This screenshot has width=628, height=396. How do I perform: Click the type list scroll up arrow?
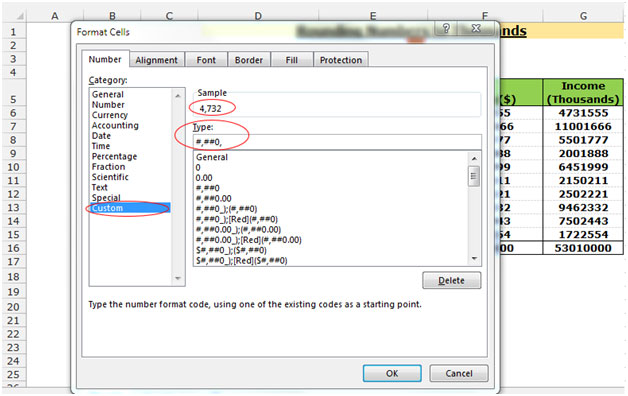(x=474, y=159)
